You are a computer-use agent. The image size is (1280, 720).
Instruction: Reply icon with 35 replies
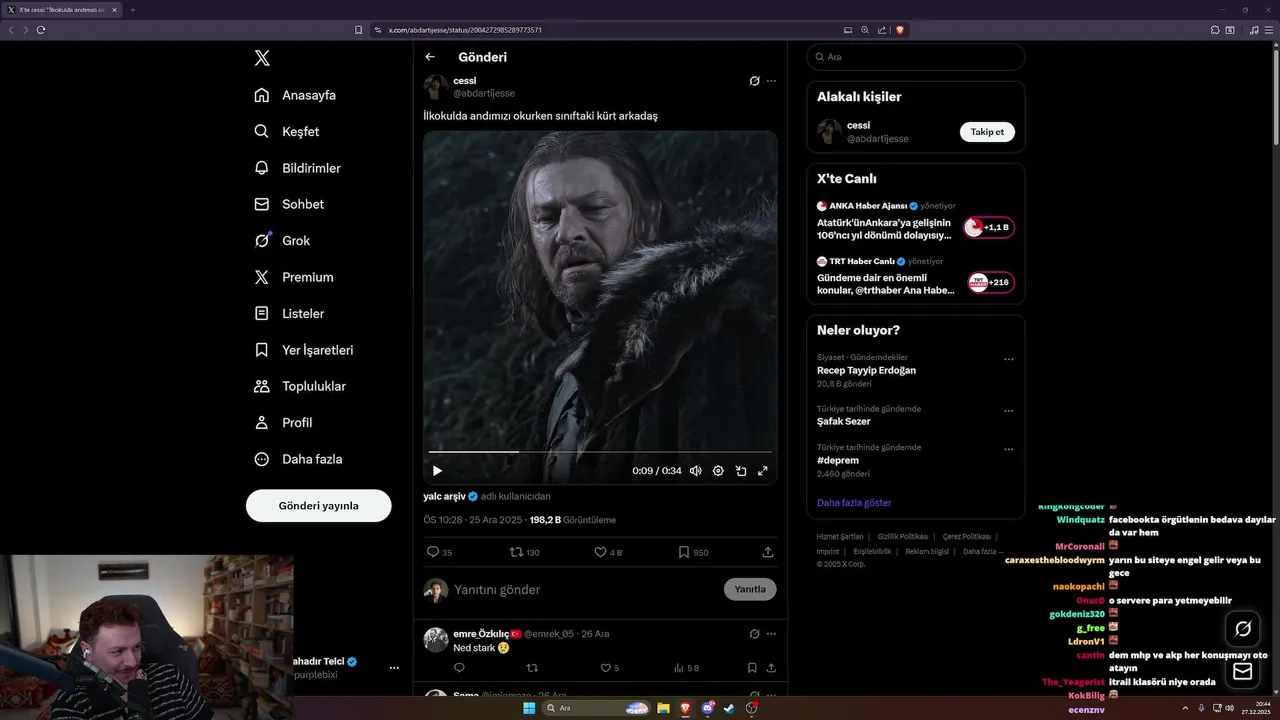pos(440,552)
